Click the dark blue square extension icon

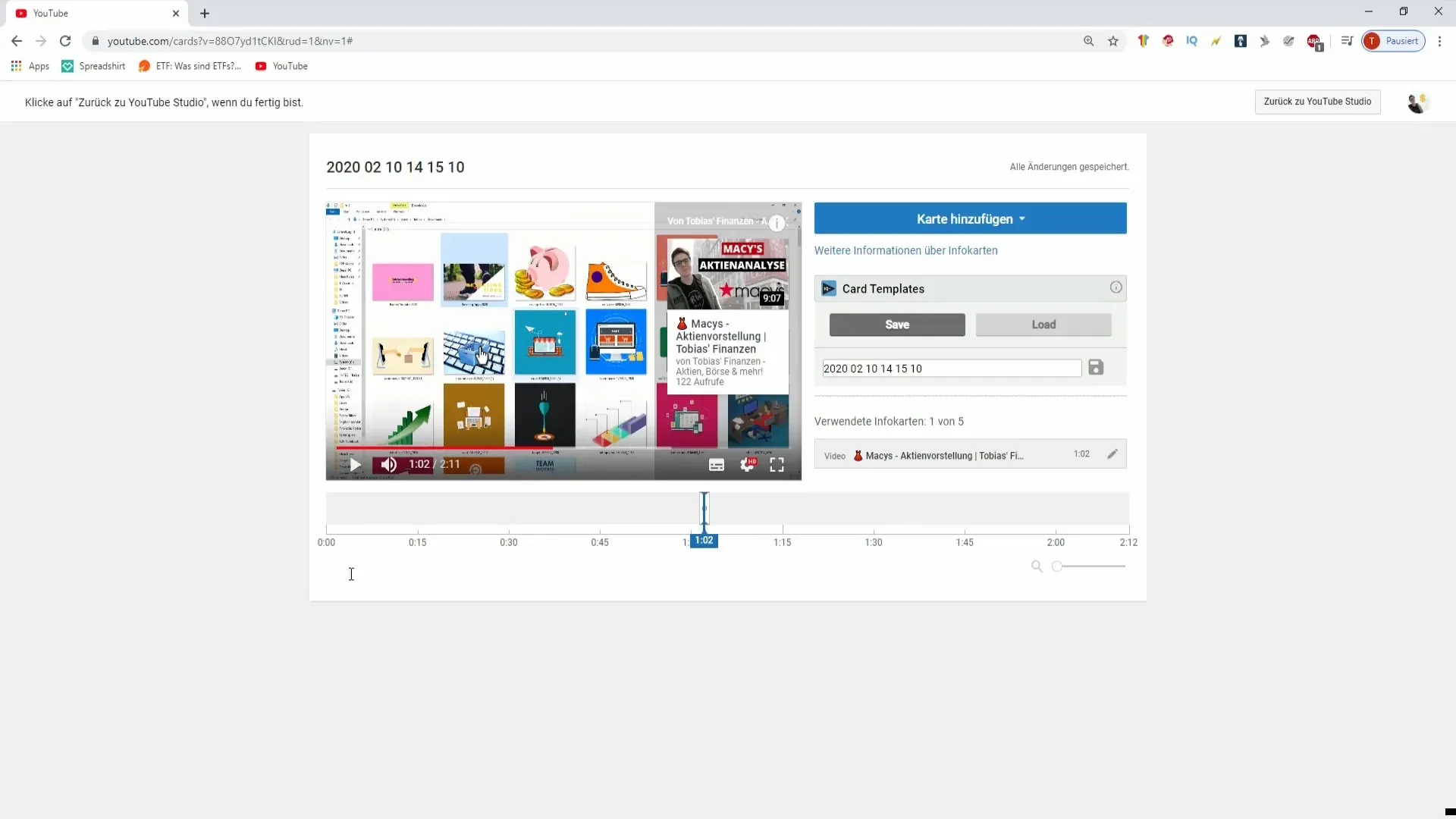click(x=1241, y=41)
